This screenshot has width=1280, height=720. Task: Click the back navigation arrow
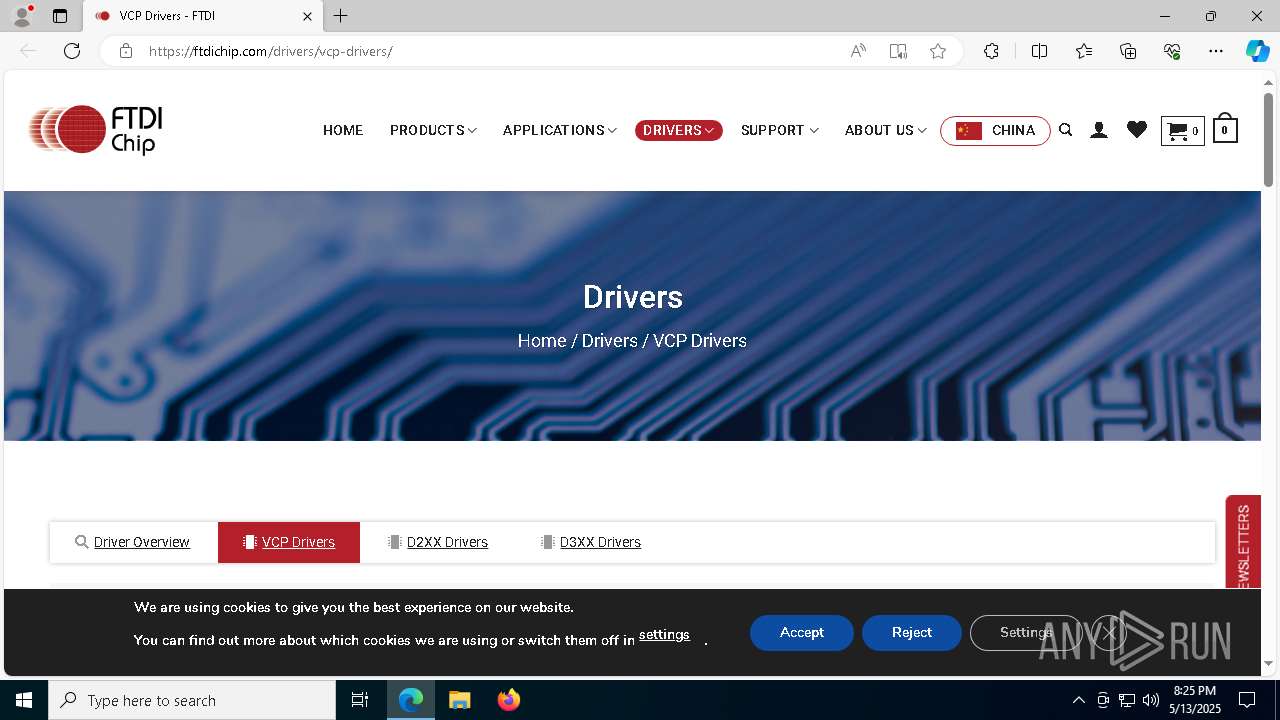tap(28, 51)
